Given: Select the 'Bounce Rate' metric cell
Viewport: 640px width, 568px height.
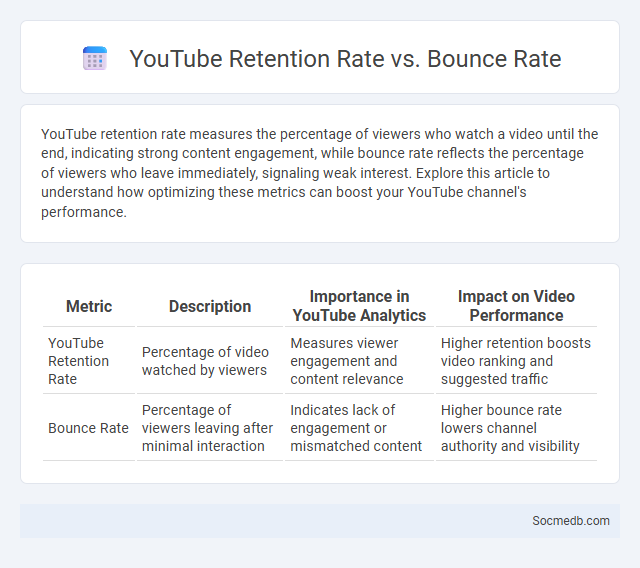Looking at the screenshot, I should (89, 428).
